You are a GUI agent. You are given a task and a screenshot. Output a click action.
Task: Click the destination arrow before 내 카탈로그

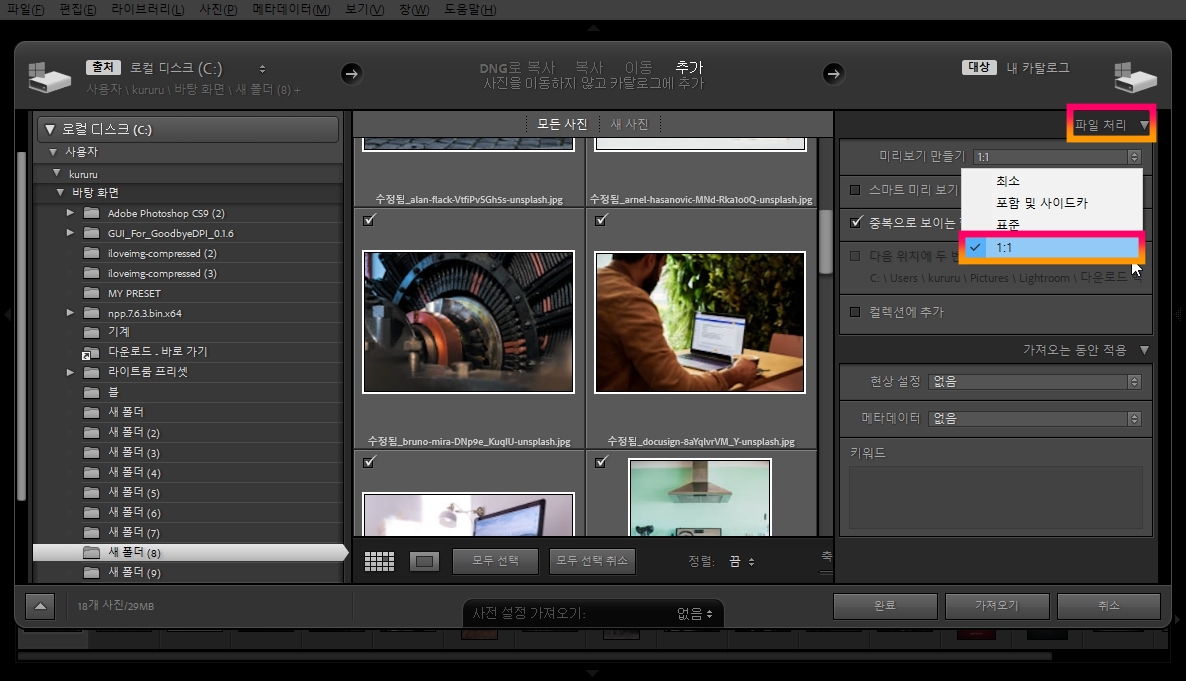click(x=833, y=73)
